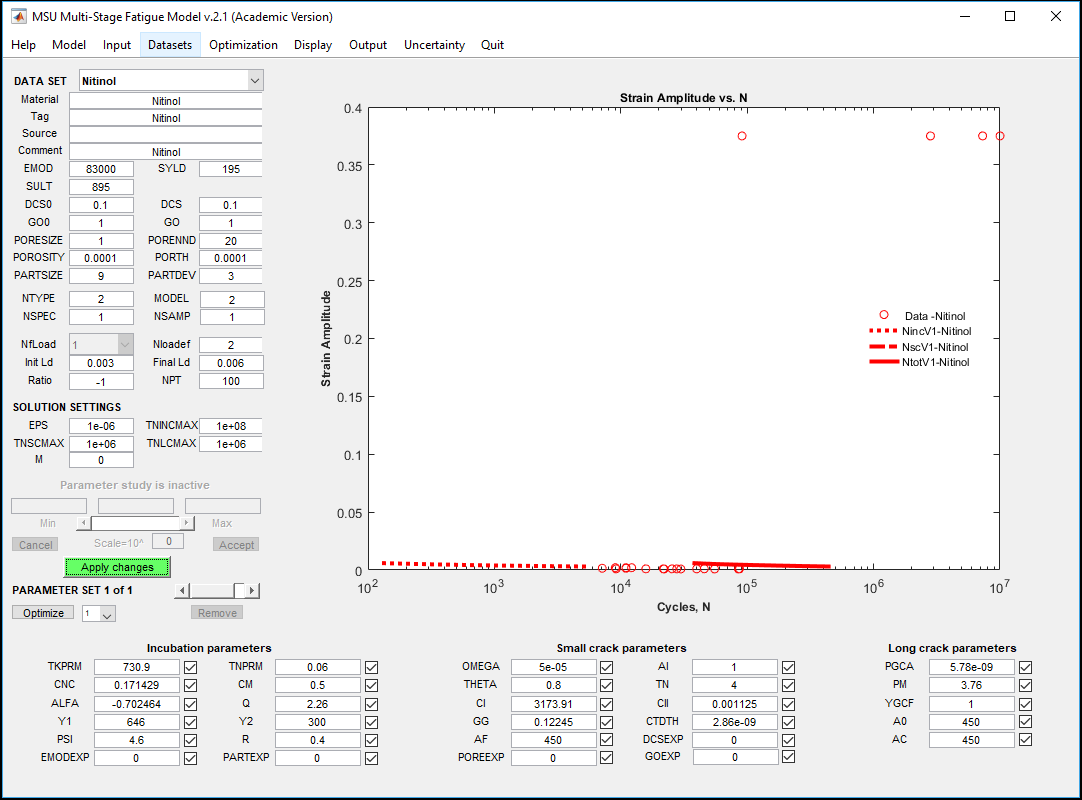Click the EMOD value field
Viewport: 1082px width, 800px height.
[101, 169]
